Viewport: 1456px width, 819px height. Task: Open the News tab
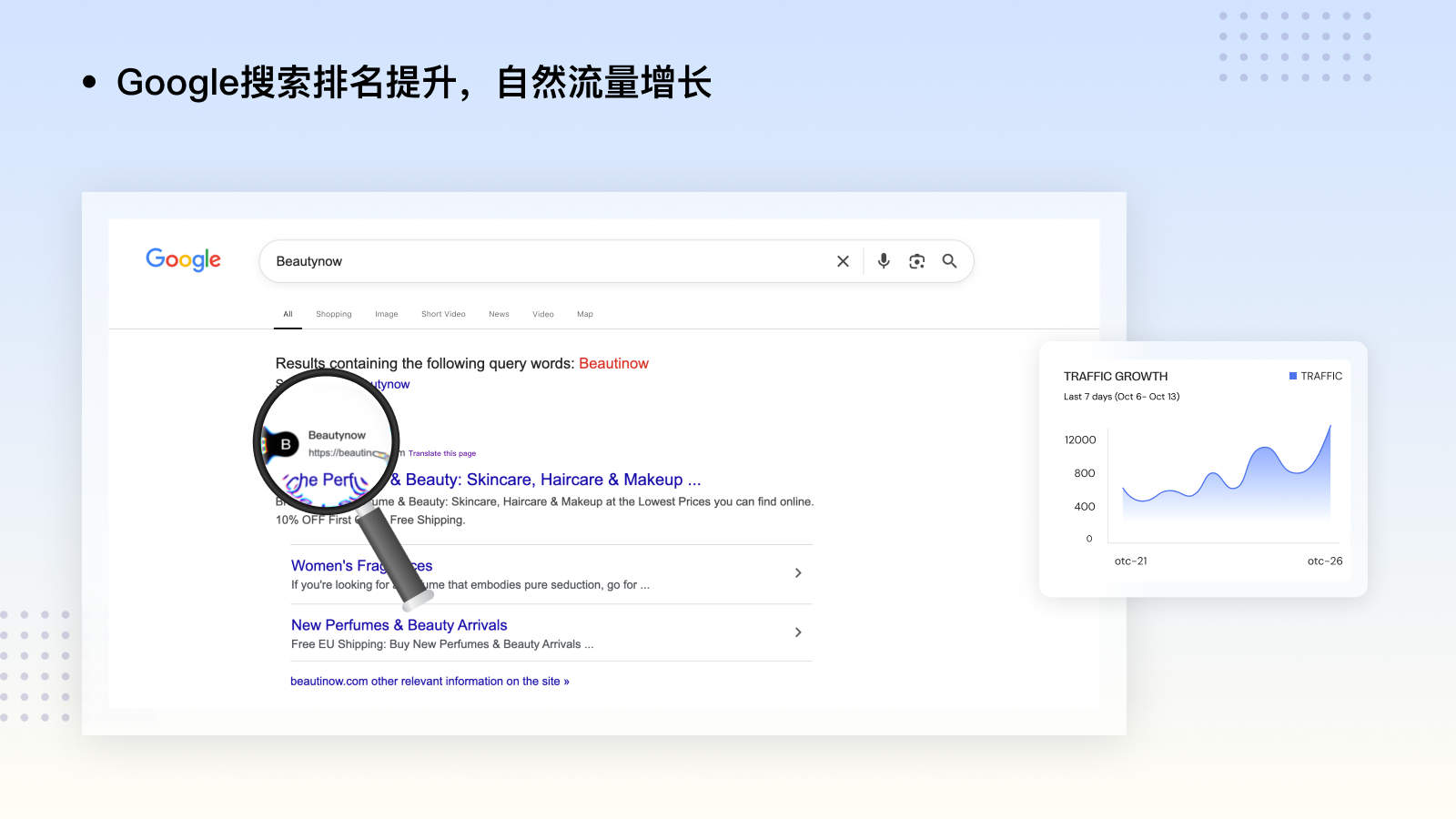click(499, 314)
